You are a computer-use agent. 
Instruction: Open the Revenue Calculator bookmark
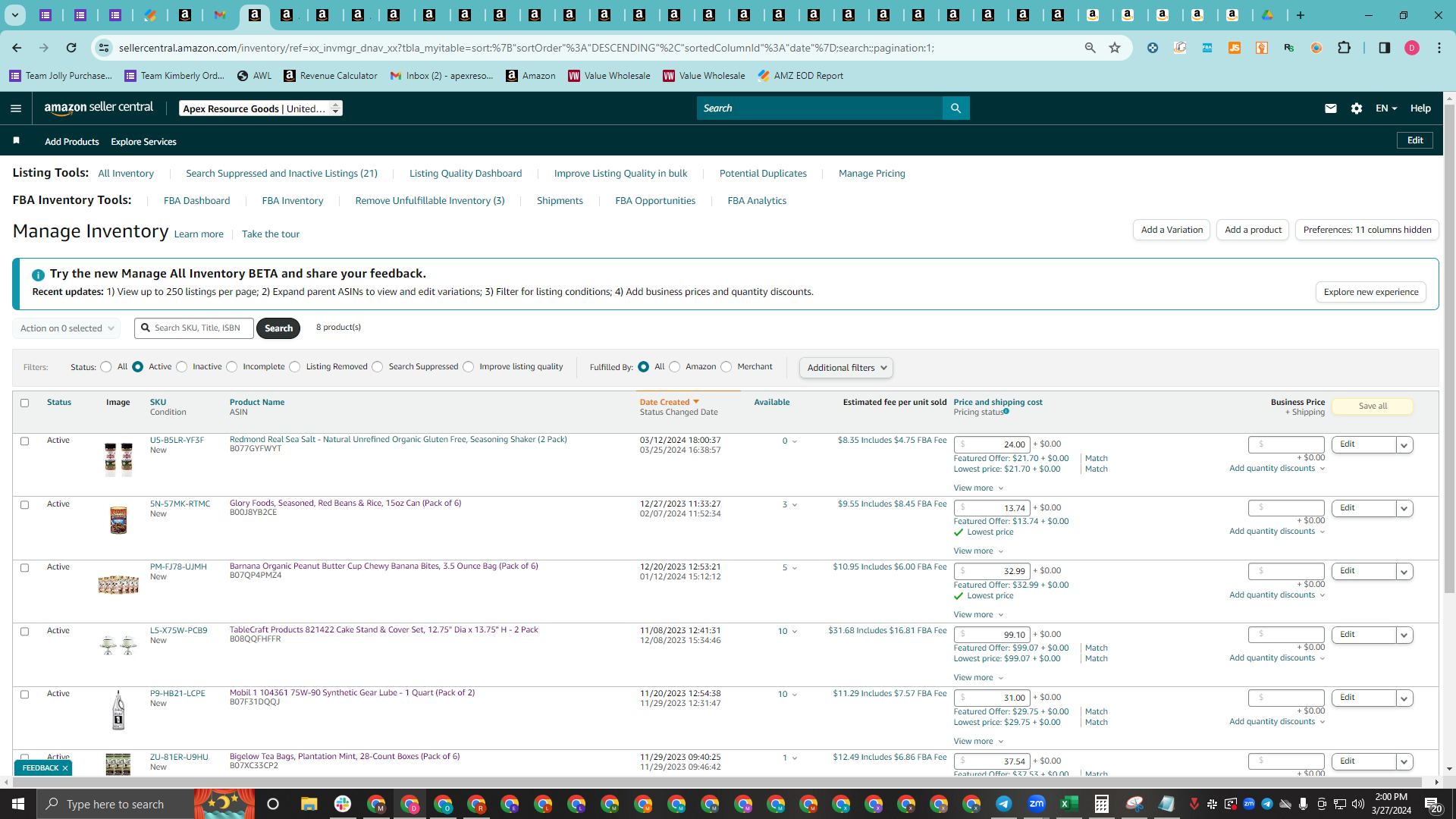331,76
